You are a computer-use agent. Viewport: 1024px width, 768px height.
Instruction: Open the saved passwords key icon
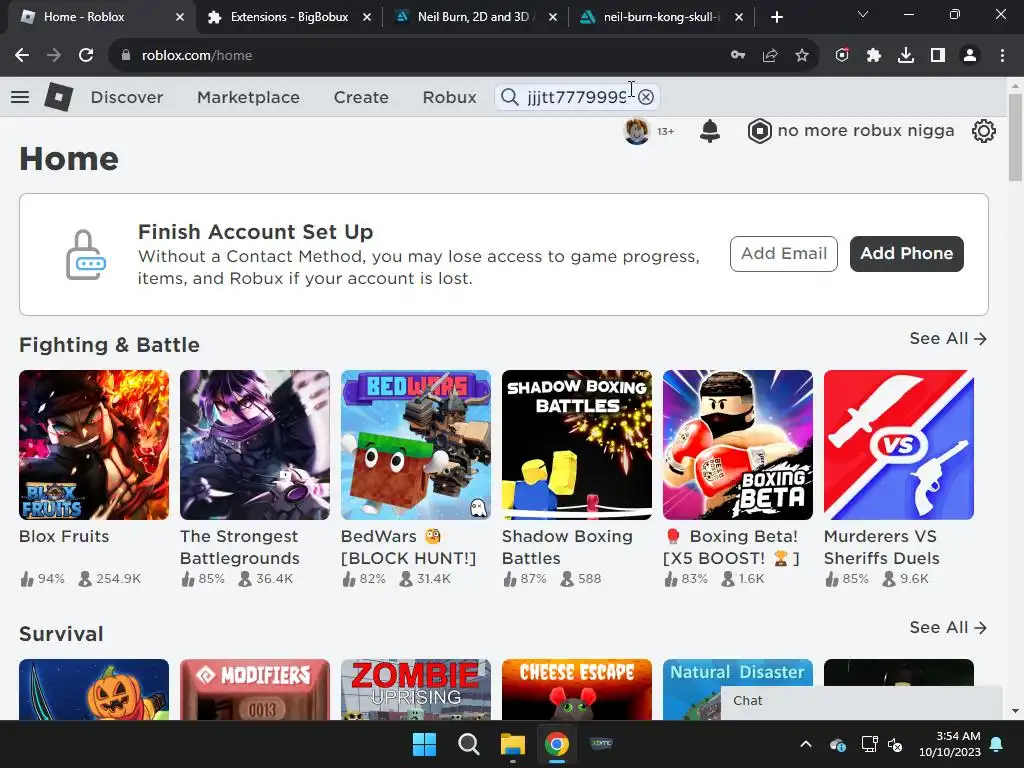point(738,56)
